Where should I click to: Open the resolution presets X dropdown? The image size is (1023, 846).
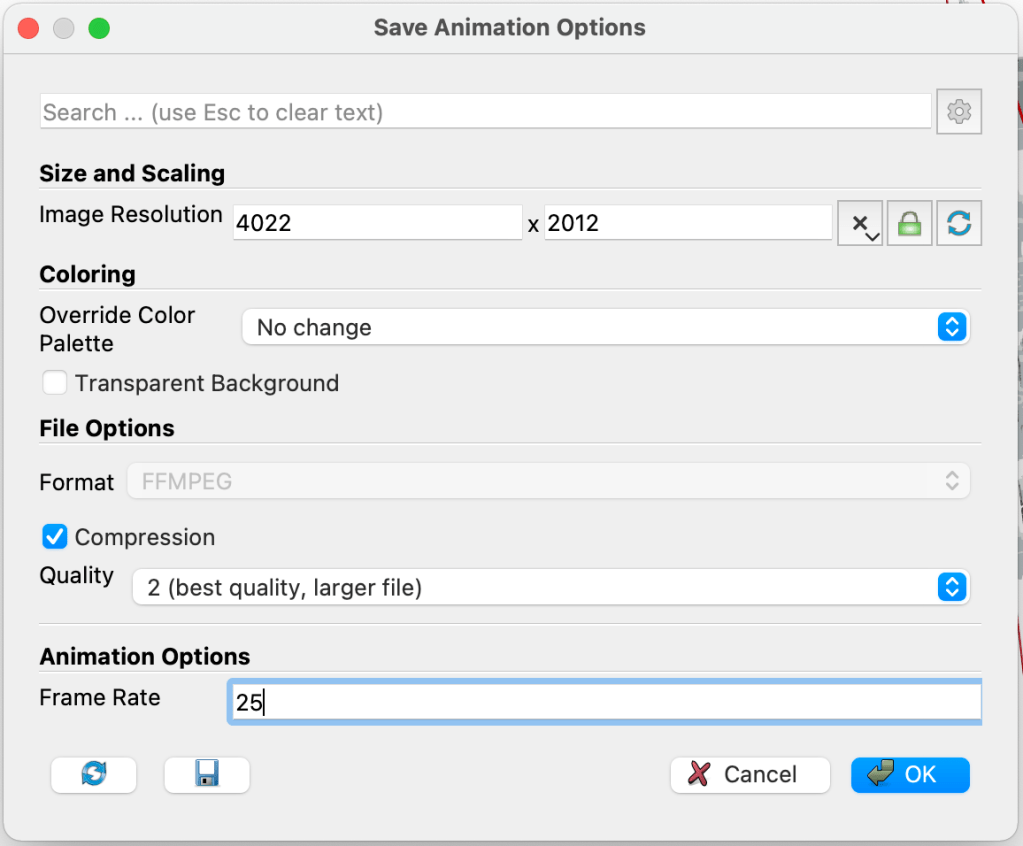(x=859, y=224)
